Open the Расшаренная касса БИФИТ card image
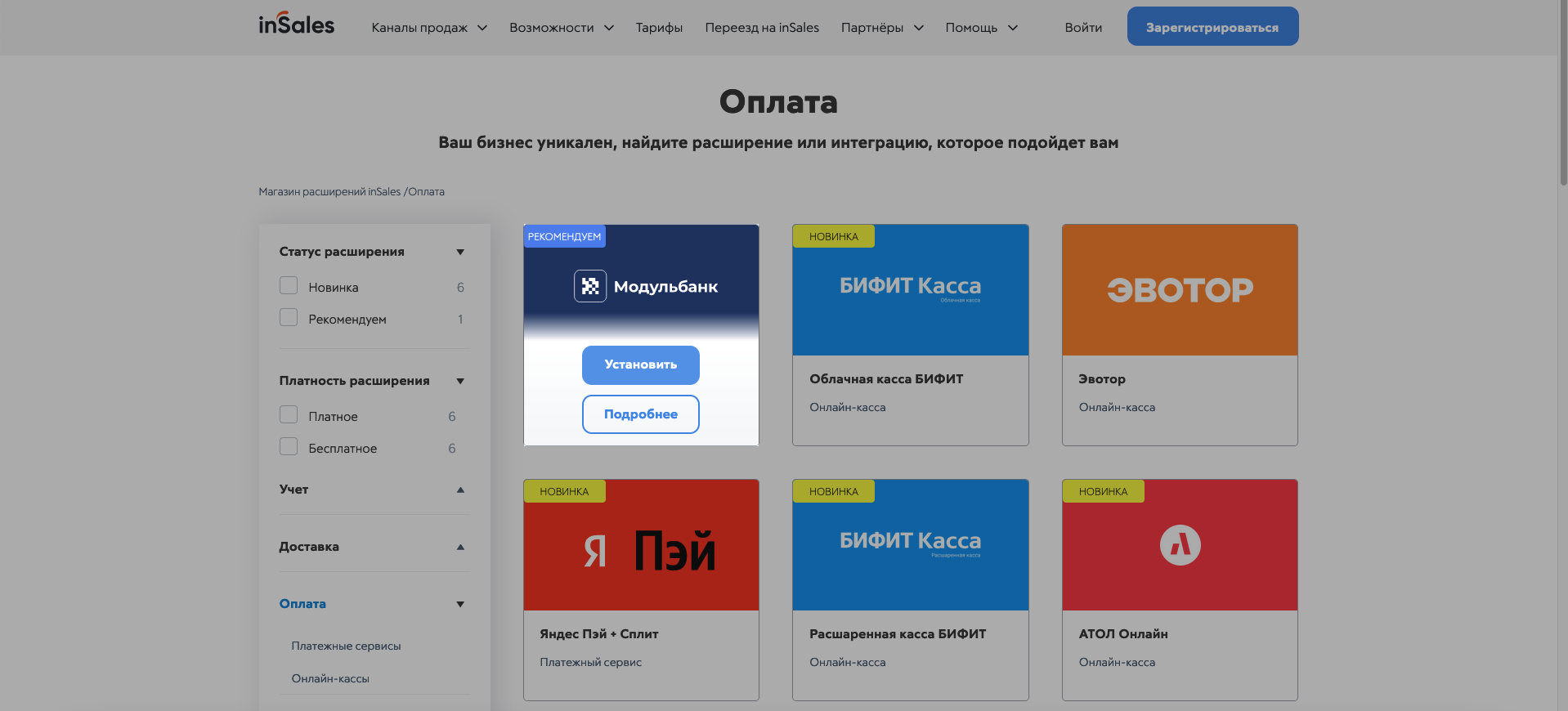This screenshot has width=1568, height=711. [911, 545]
